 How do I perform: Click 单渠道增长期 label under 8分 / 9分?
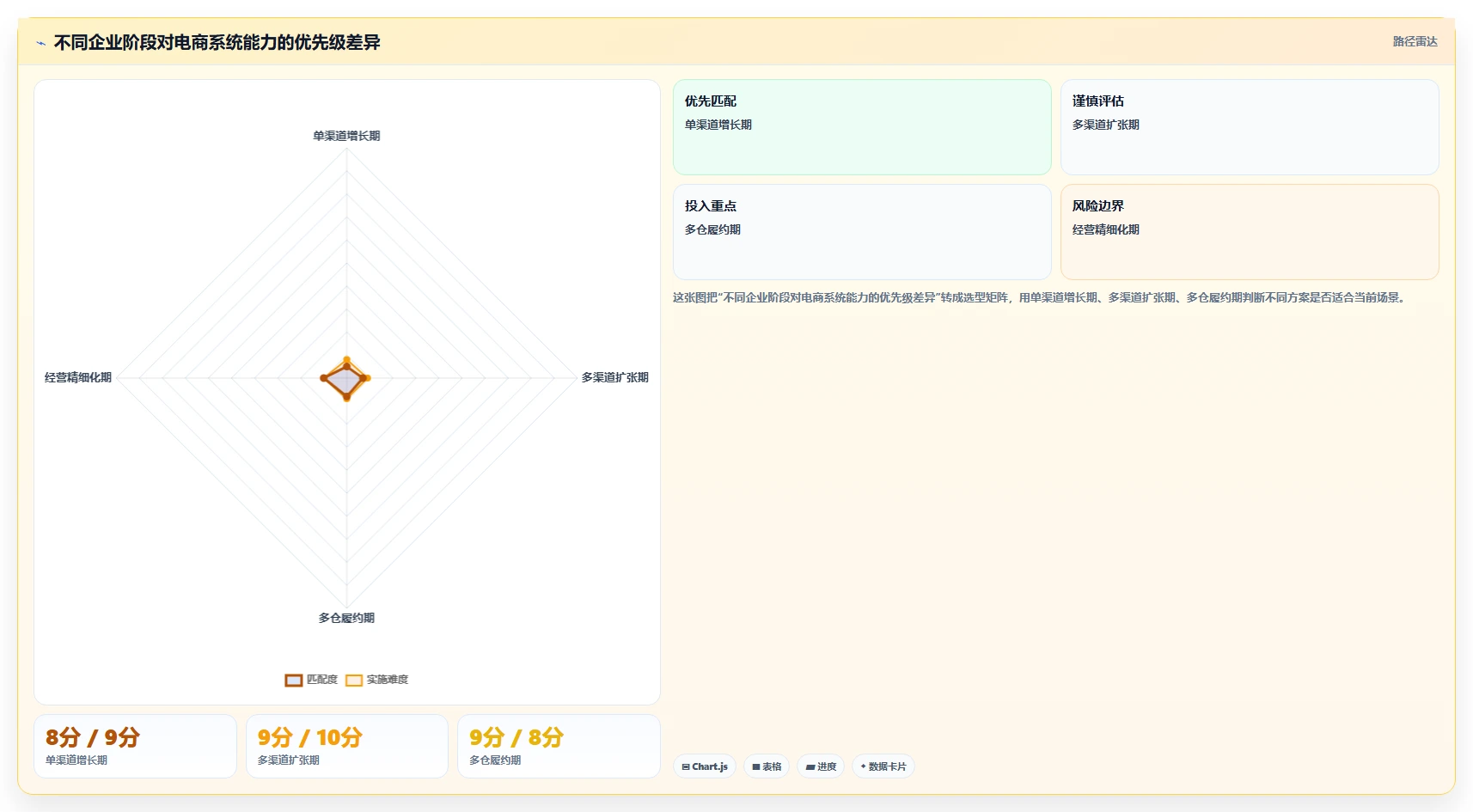[x=76, y=760]
